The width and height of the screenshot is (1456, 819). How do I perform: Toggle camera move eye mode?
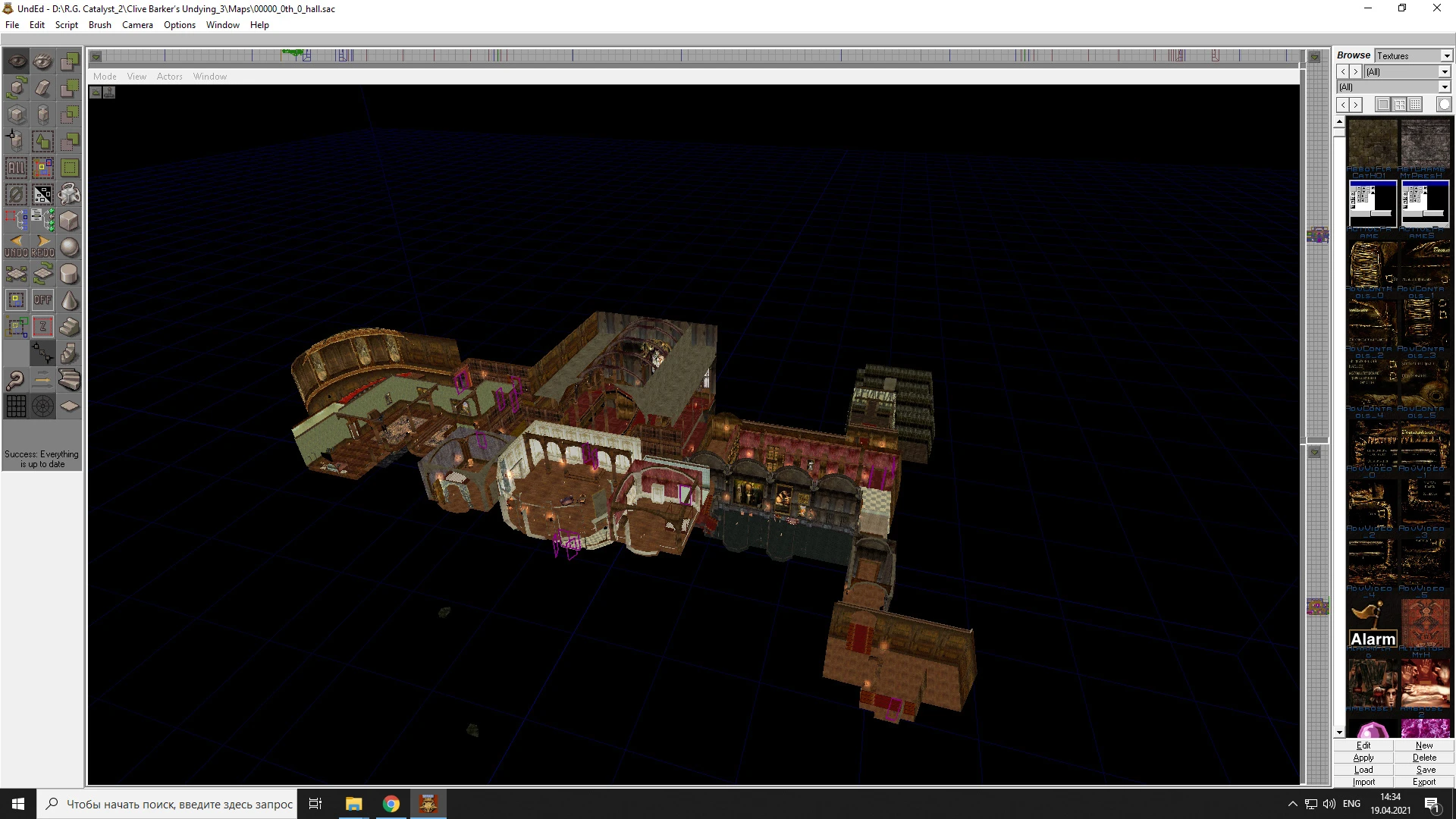[x=17, y=61]
